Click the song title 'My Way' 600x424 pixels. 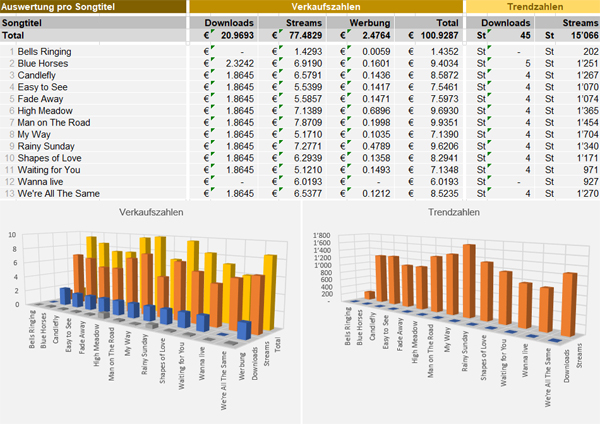pos(34,134)
